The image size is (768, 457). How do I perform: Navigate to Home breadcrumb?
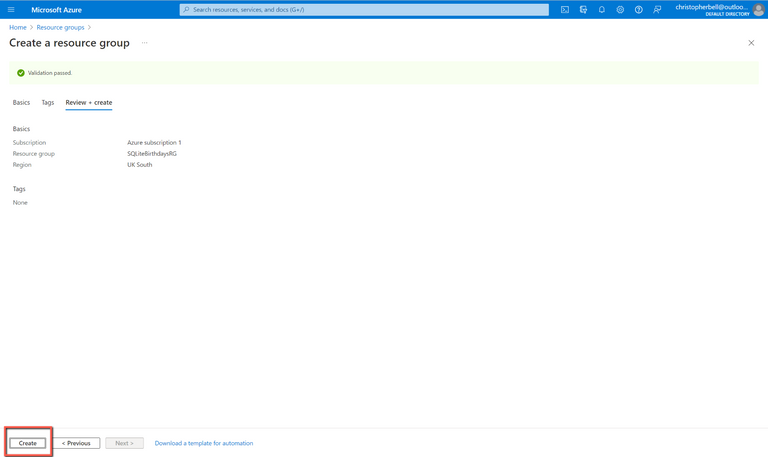(x=18, y=27)
